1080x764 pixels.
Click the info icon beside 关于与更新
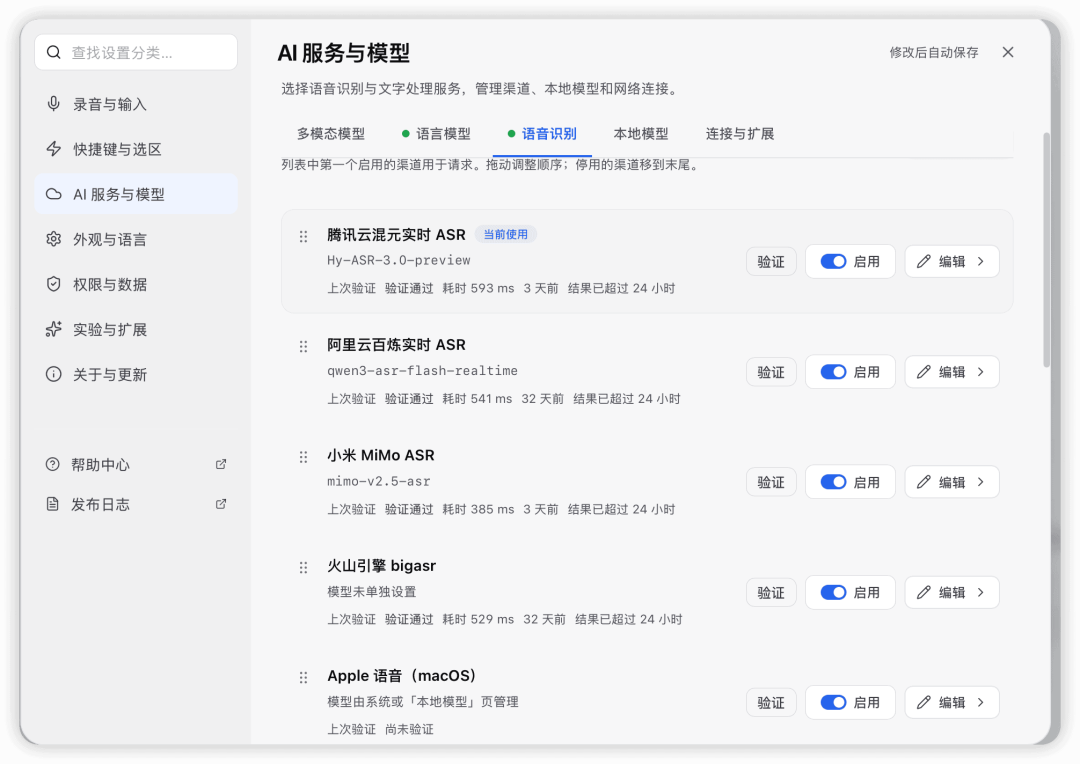click(54, 374)
